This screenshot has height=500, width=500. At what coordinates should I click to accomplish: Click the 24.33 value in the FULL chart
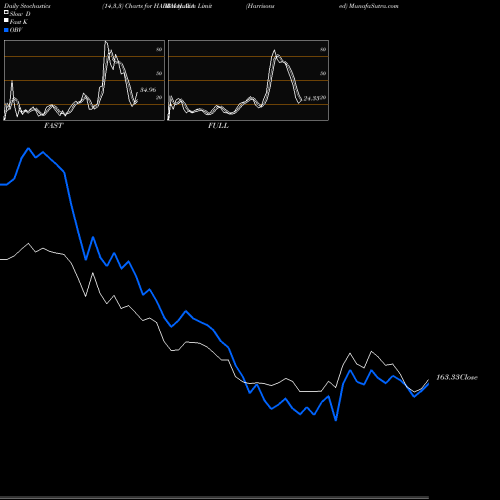click(x=312, y=98)
